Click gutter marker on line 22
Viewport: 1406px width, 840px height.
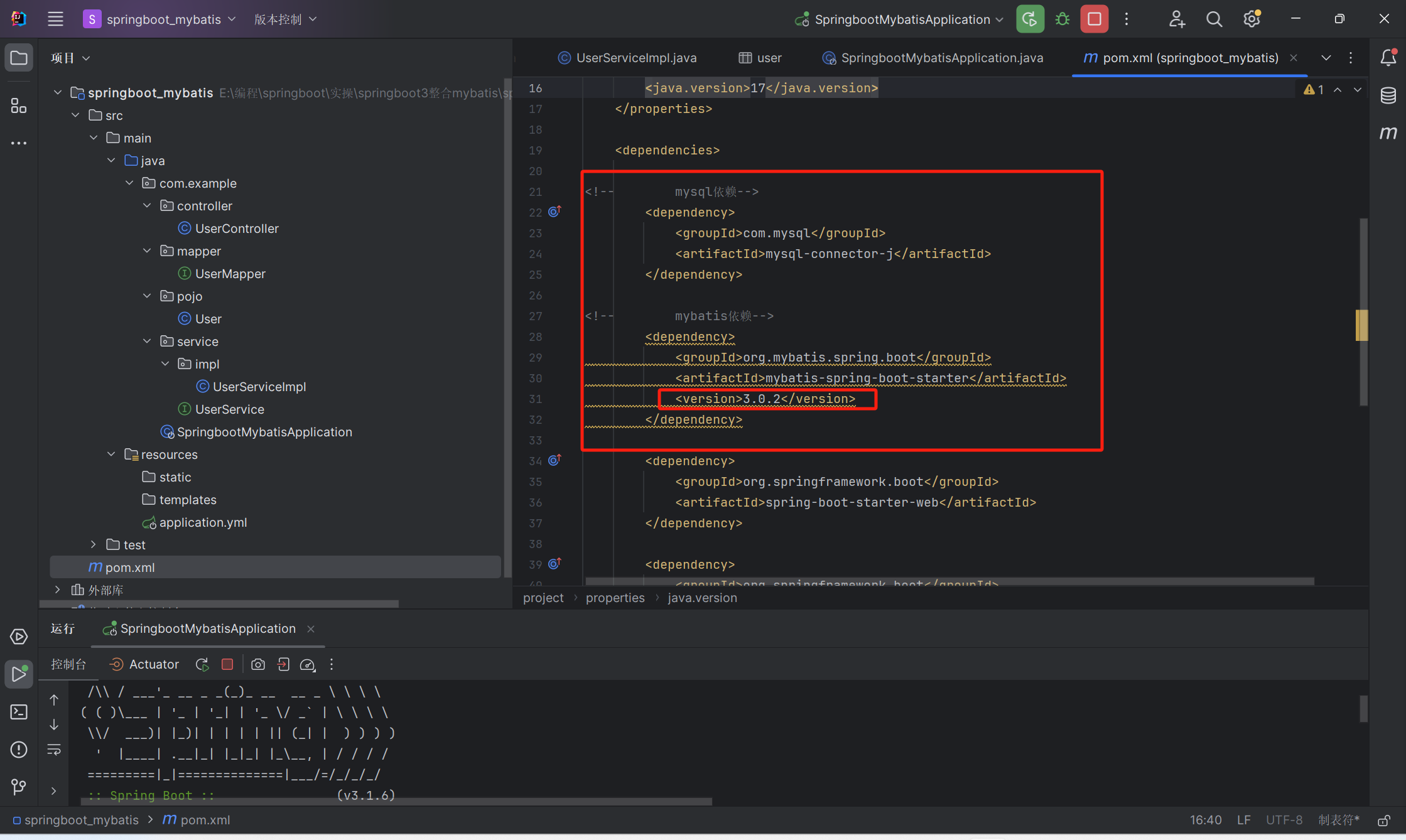554,212
